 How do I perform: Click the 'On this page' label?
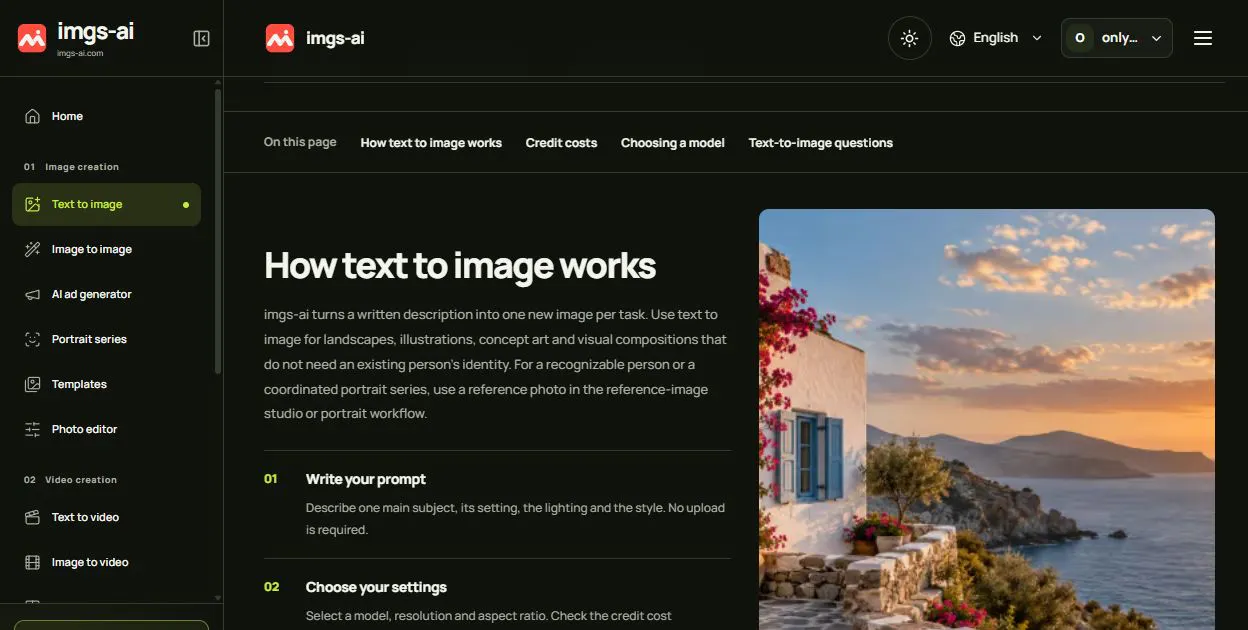(x=300, y=142)
